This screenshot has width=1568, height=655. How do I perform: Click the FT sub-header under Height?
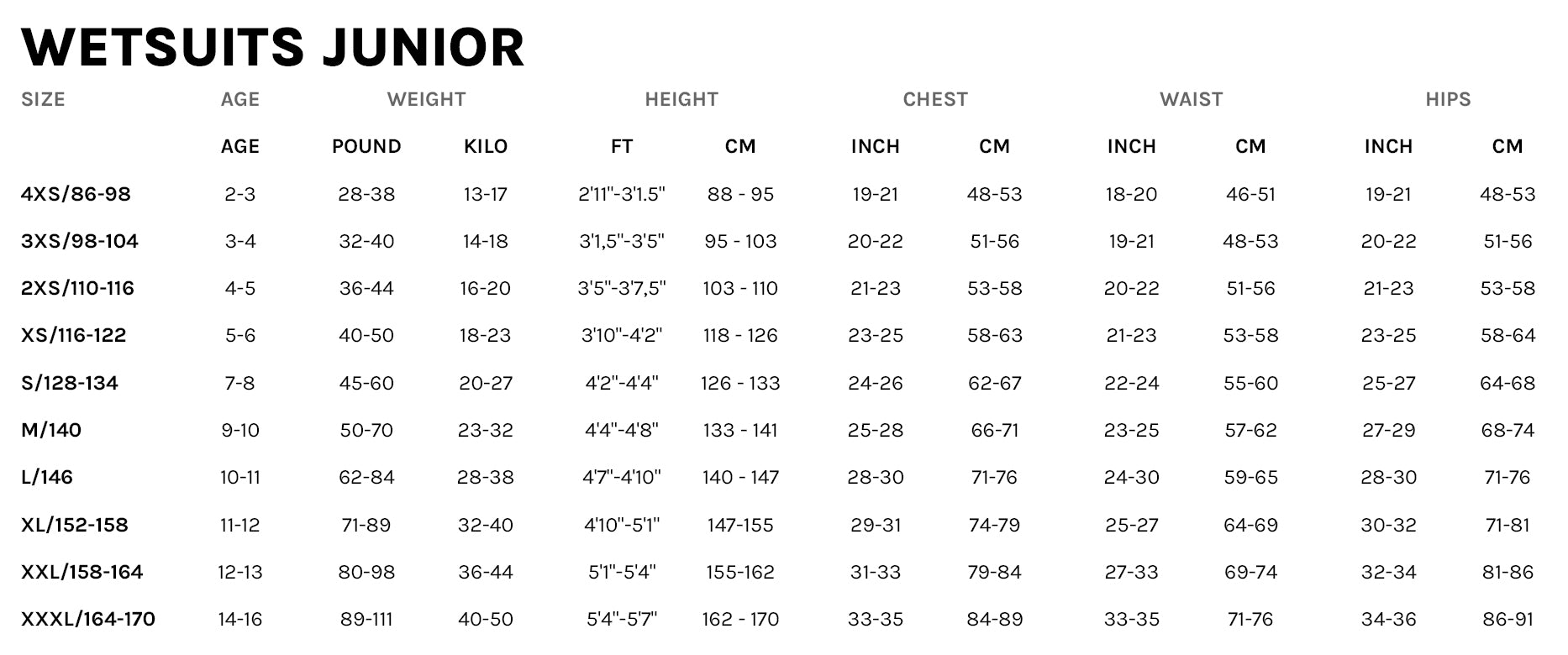tap(622, 146)
